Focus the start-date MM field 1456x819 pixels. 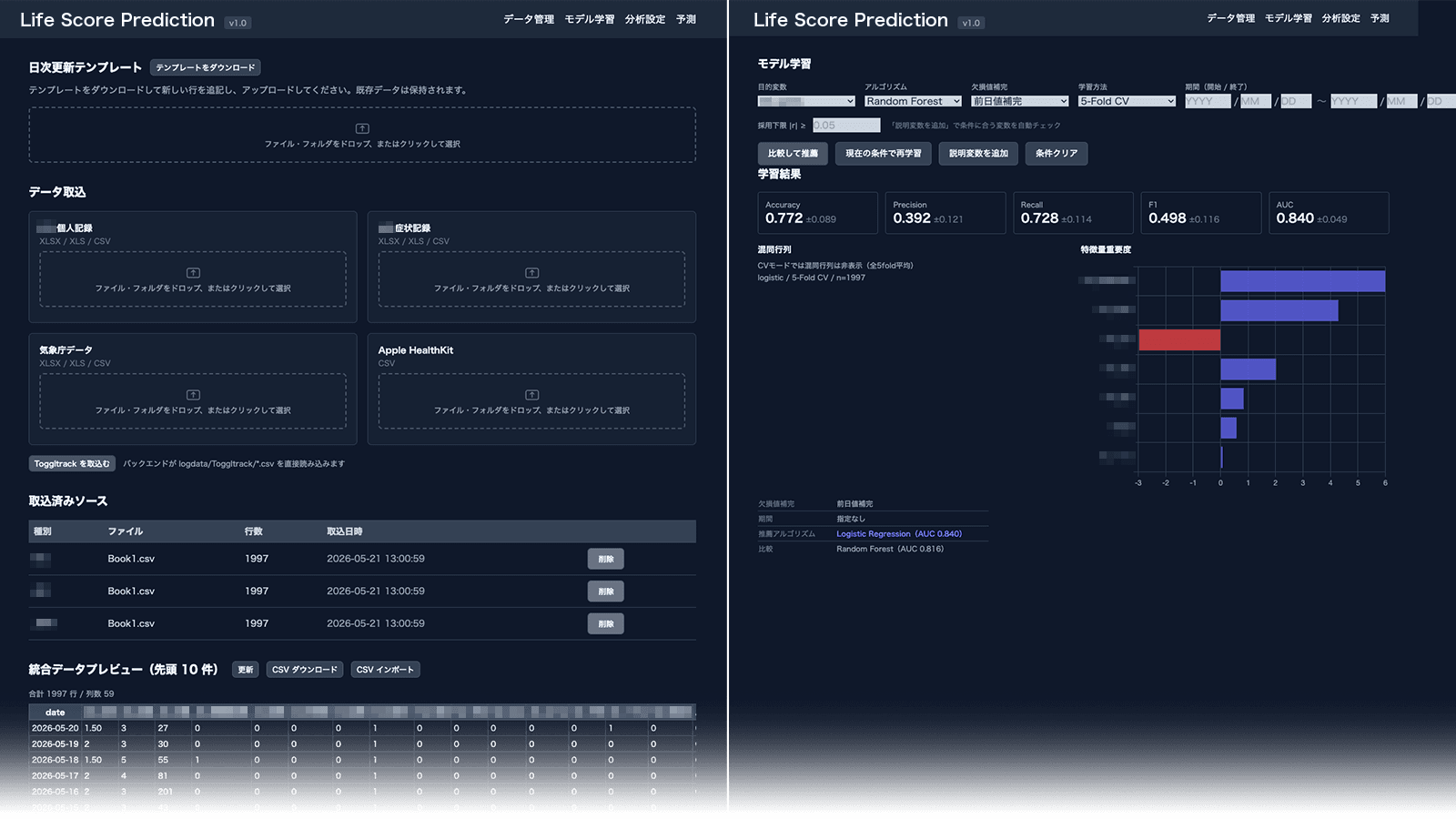pos(1256,101)
